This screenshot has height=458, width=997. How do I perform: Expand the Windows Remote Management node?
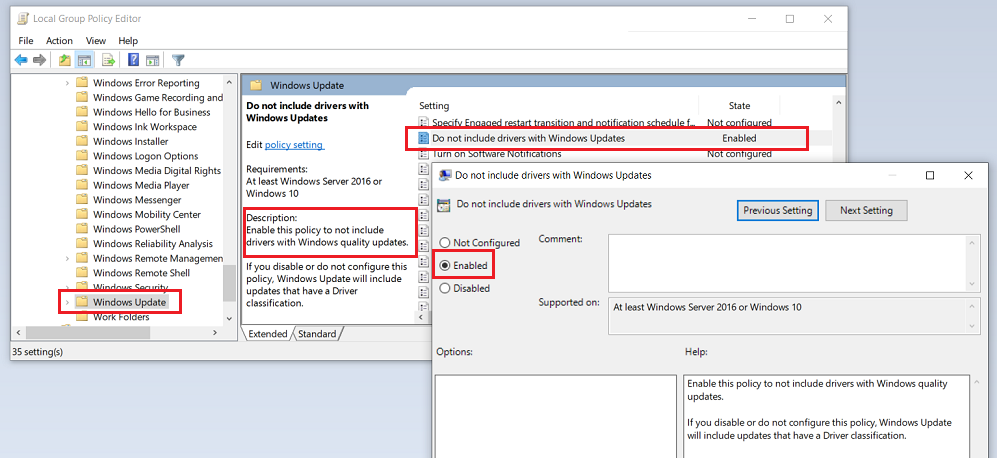[x=67, y=258]
